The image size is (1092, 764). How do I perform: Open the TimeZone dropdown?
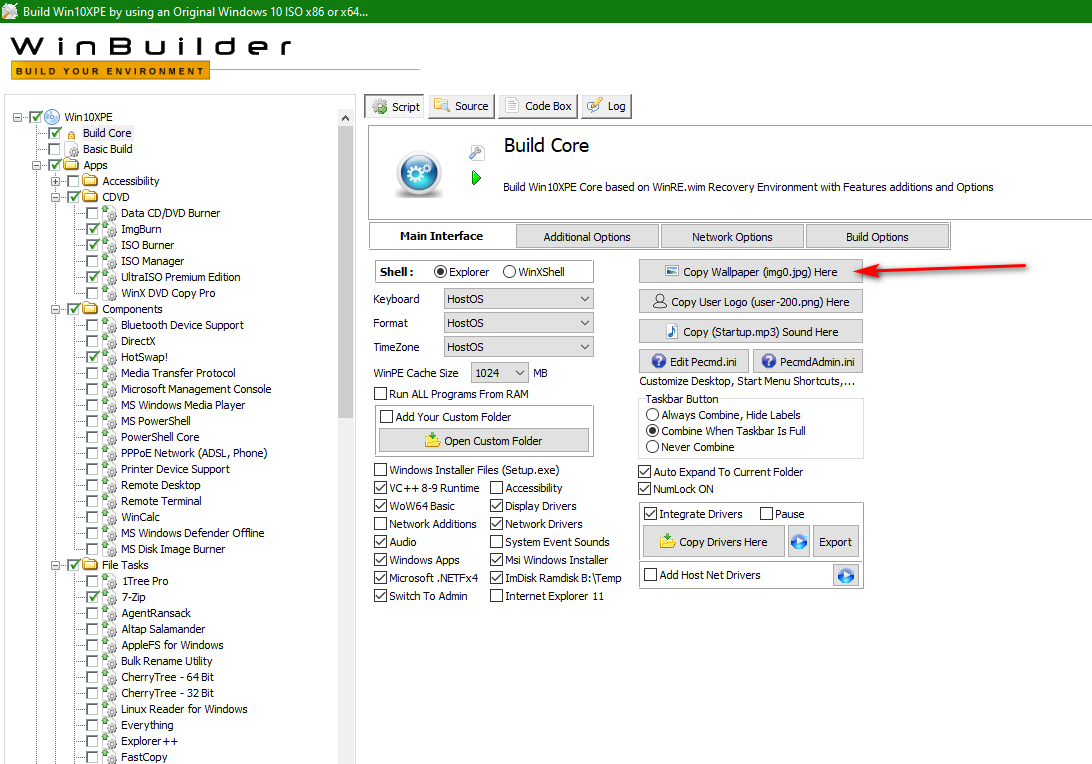click(x=519, y=347)
